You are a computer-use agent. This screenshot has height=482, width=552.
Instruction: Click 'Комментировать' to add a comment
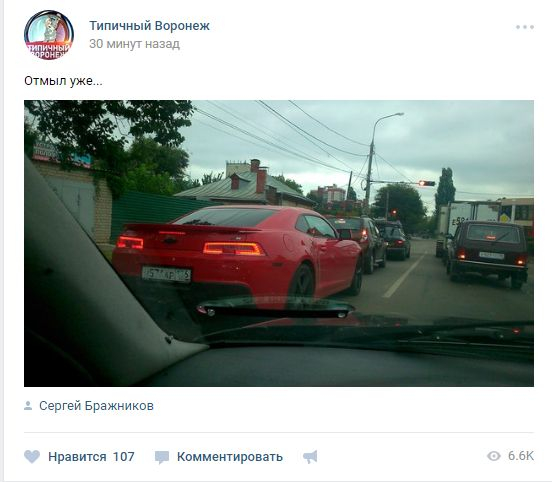pos(230,457)
